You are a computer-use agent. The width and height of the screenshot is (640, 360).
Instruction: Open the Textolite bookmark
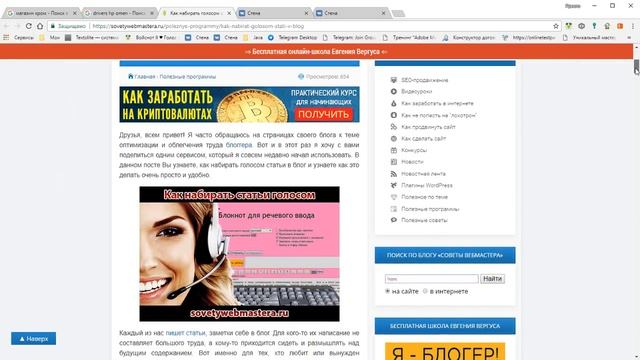tap(92, 38)
